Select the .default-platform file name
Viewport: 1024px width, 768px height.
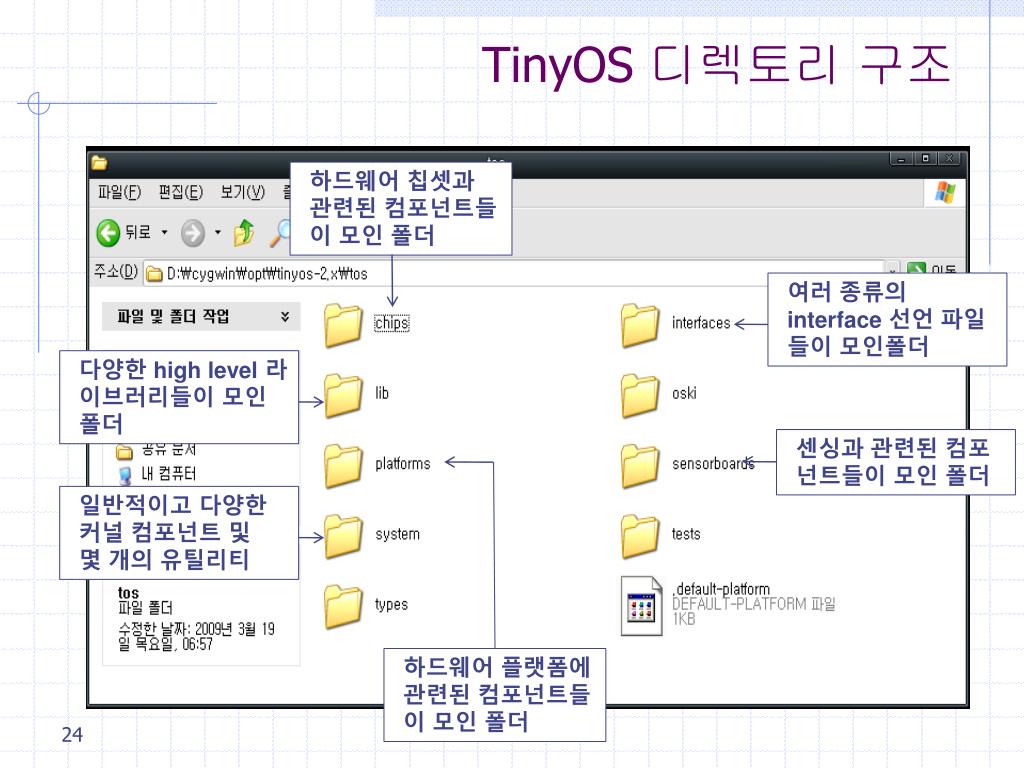click(x=722, y=589)
